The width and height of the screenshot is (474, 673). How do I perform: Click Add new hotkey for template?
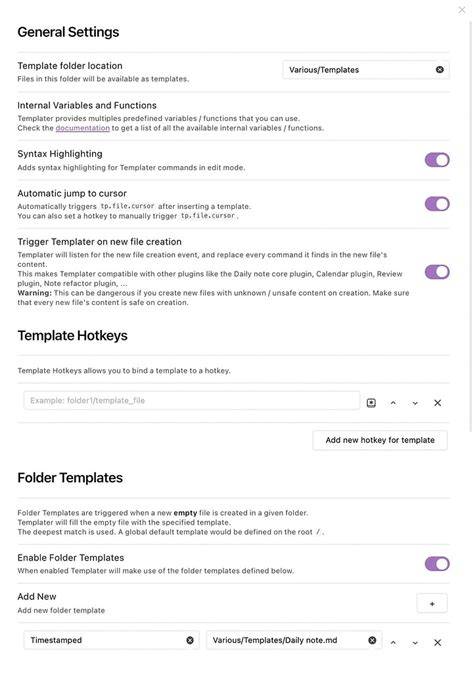380,440
